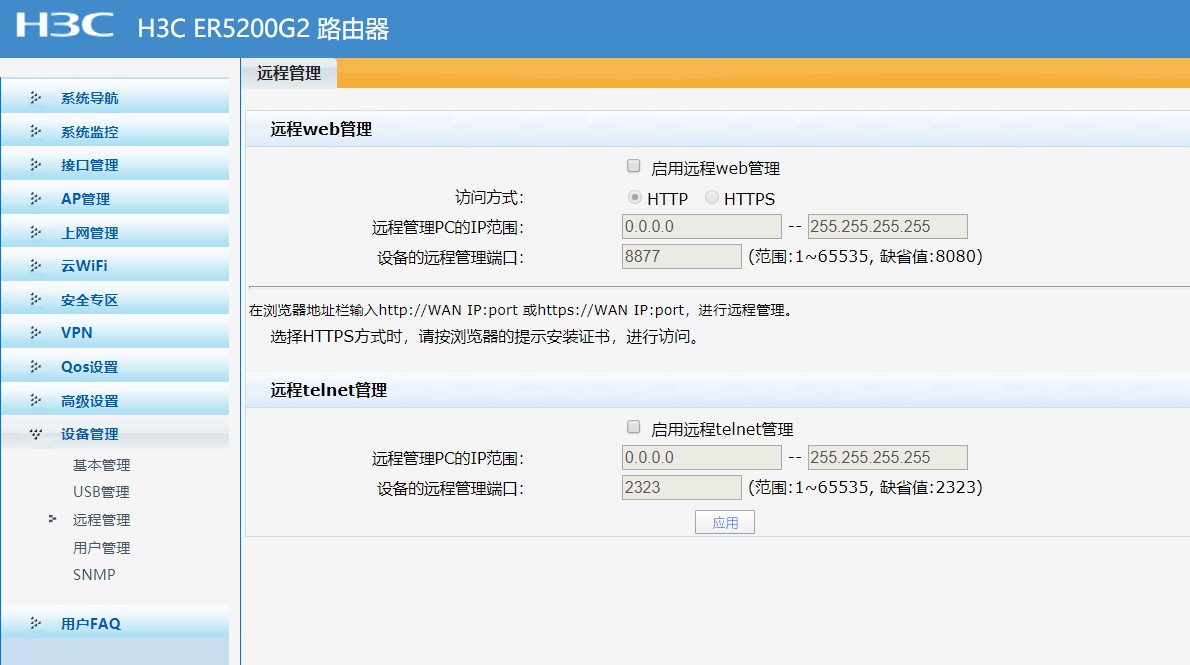The width and height of the screenshot is (1190, 665).
Task: Click telnet start IP field 0.0.0.0
Action: (x=701, y=457)
